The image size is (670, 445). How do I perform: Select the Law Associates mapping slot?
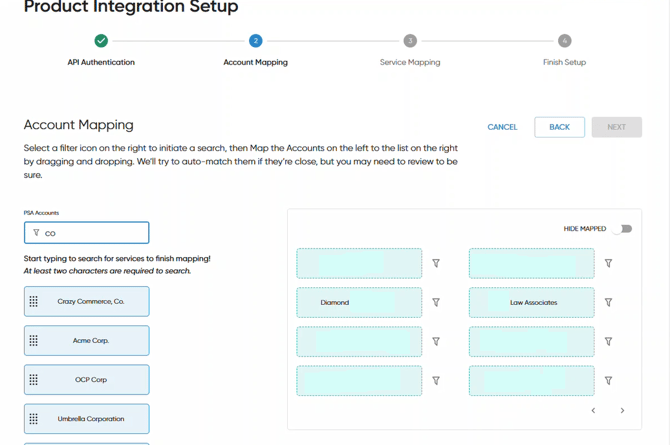(531, 303)
